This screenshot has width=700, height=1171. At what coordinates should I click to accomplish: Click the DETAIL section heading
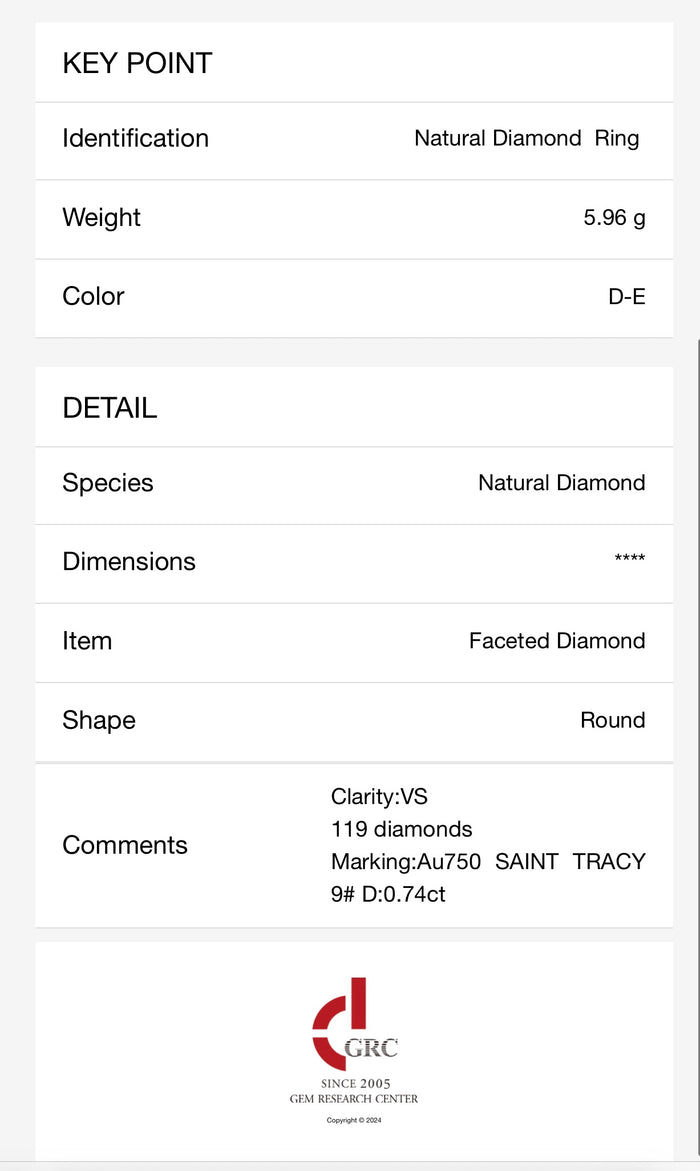coord(109,408)
